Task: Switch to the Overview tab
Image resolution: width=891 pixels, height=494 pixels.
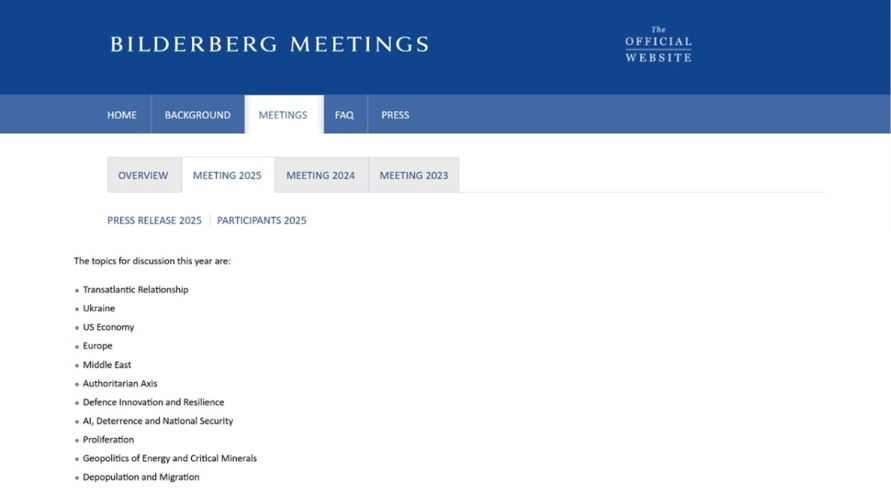Action: click(x=143, y=176)
